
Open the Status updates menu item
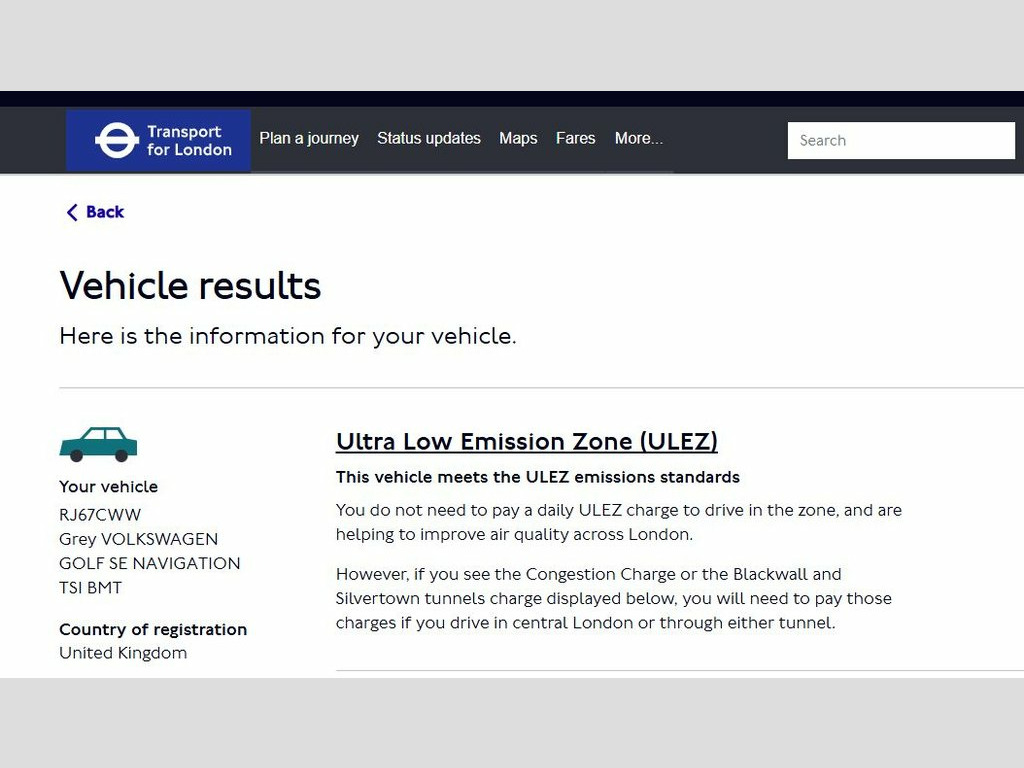tap(429, 139)
